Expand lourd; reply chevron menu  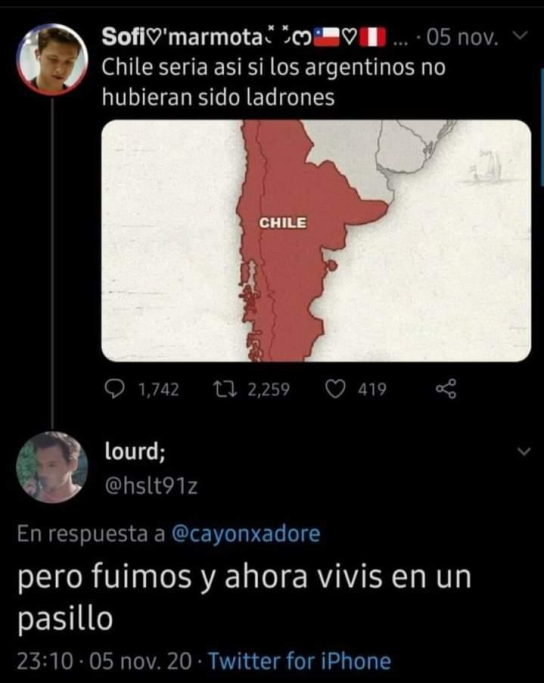click(x=524, y=451)
